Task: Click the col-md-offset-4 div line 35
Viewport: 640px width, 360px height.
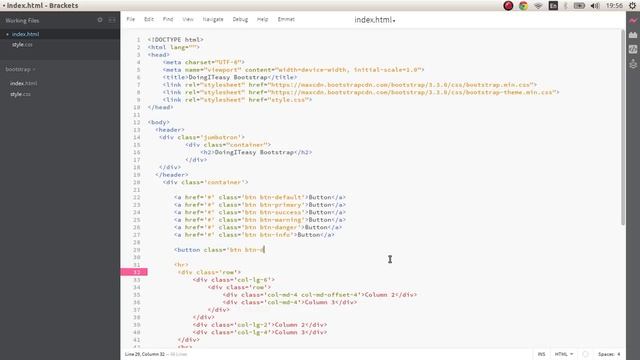Action: pyautogui.click(x=320, y=295)
